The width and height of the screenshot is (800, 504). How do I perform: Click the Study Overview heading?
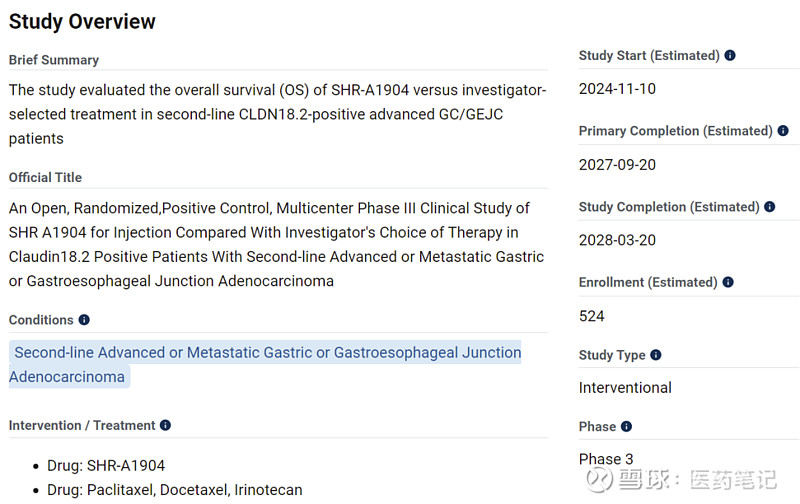[x=82, y=21]
